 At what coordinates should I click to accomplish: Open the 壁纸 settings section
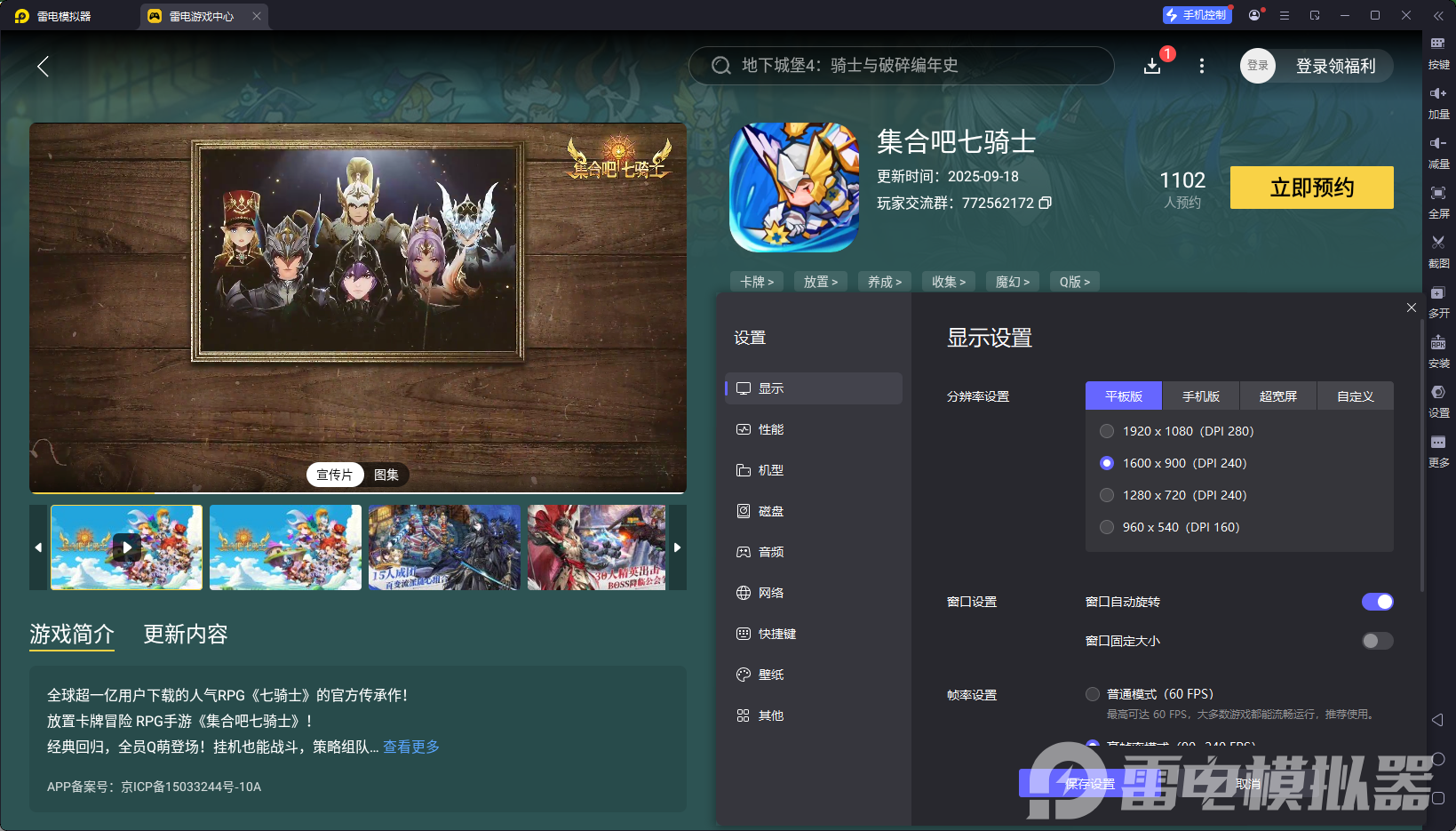[814, 675]
